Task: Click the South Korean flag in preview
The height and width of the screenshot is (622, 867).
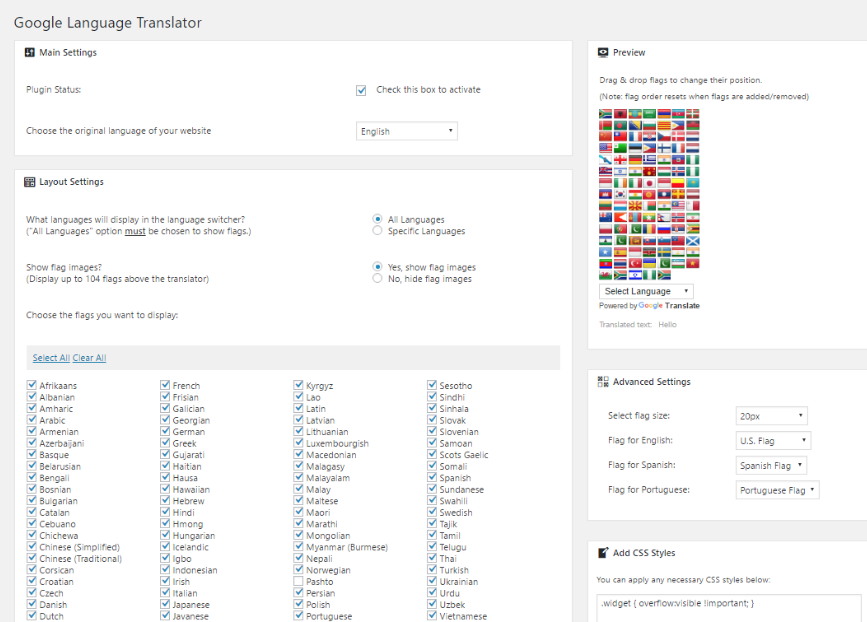Action: click(620, 194)
